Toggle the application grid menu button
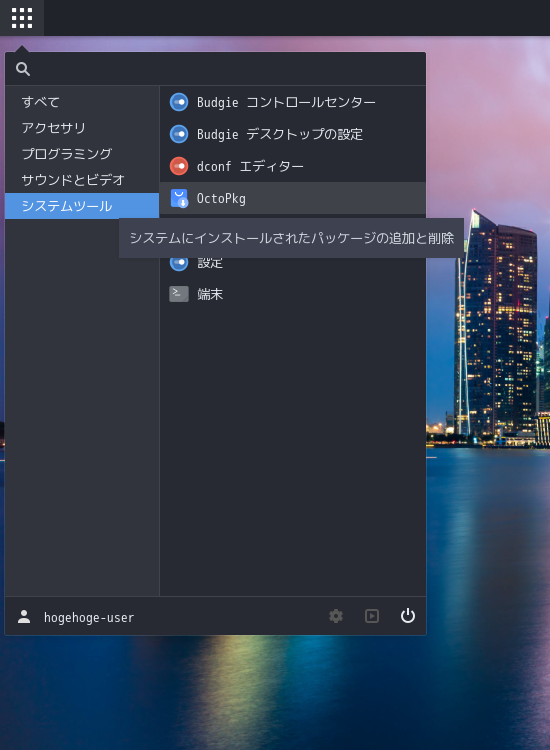 (22, 18)
